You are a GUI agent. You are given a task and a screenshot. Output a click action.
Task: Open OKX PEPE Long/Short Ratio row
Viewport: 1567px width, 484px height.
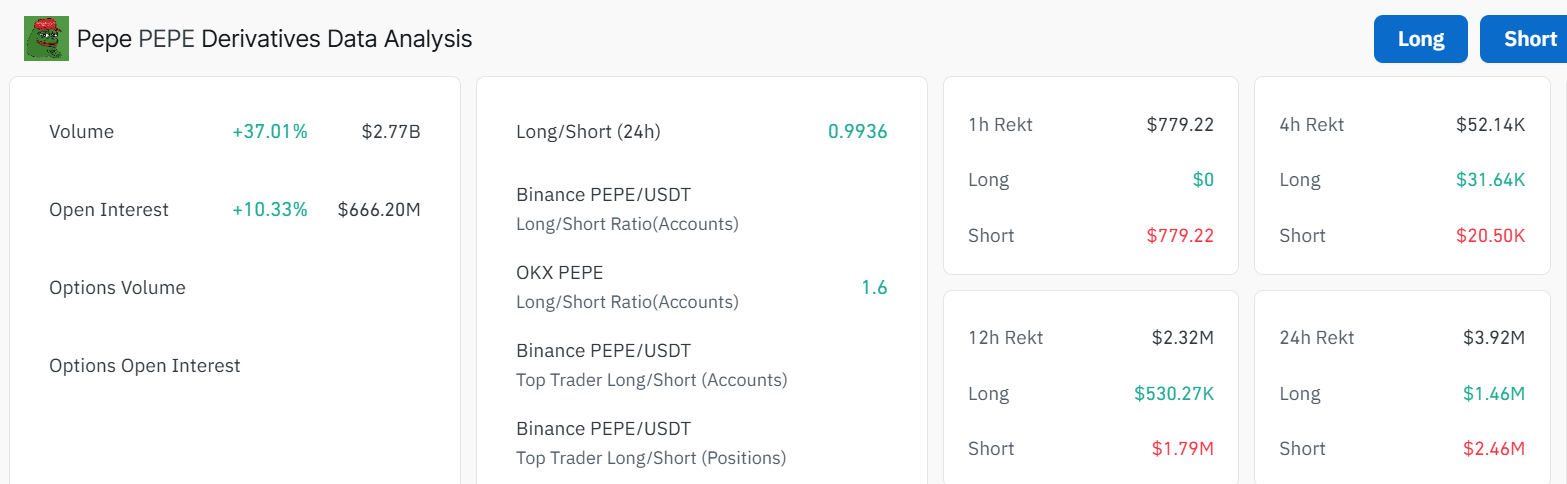coord(701,287)
